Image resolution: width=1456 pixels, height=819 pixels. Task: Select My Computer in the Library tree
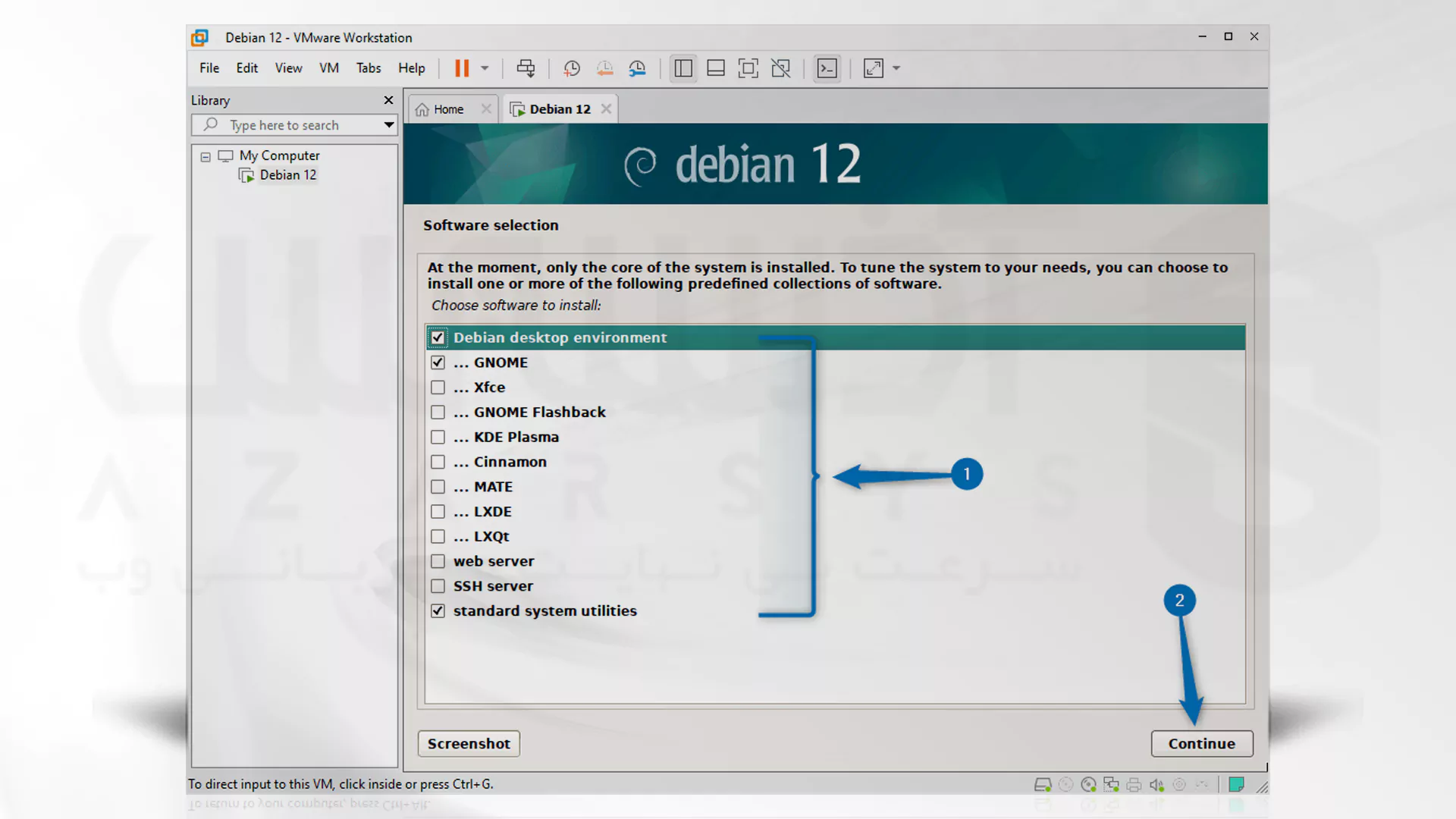tap(279, 155)
